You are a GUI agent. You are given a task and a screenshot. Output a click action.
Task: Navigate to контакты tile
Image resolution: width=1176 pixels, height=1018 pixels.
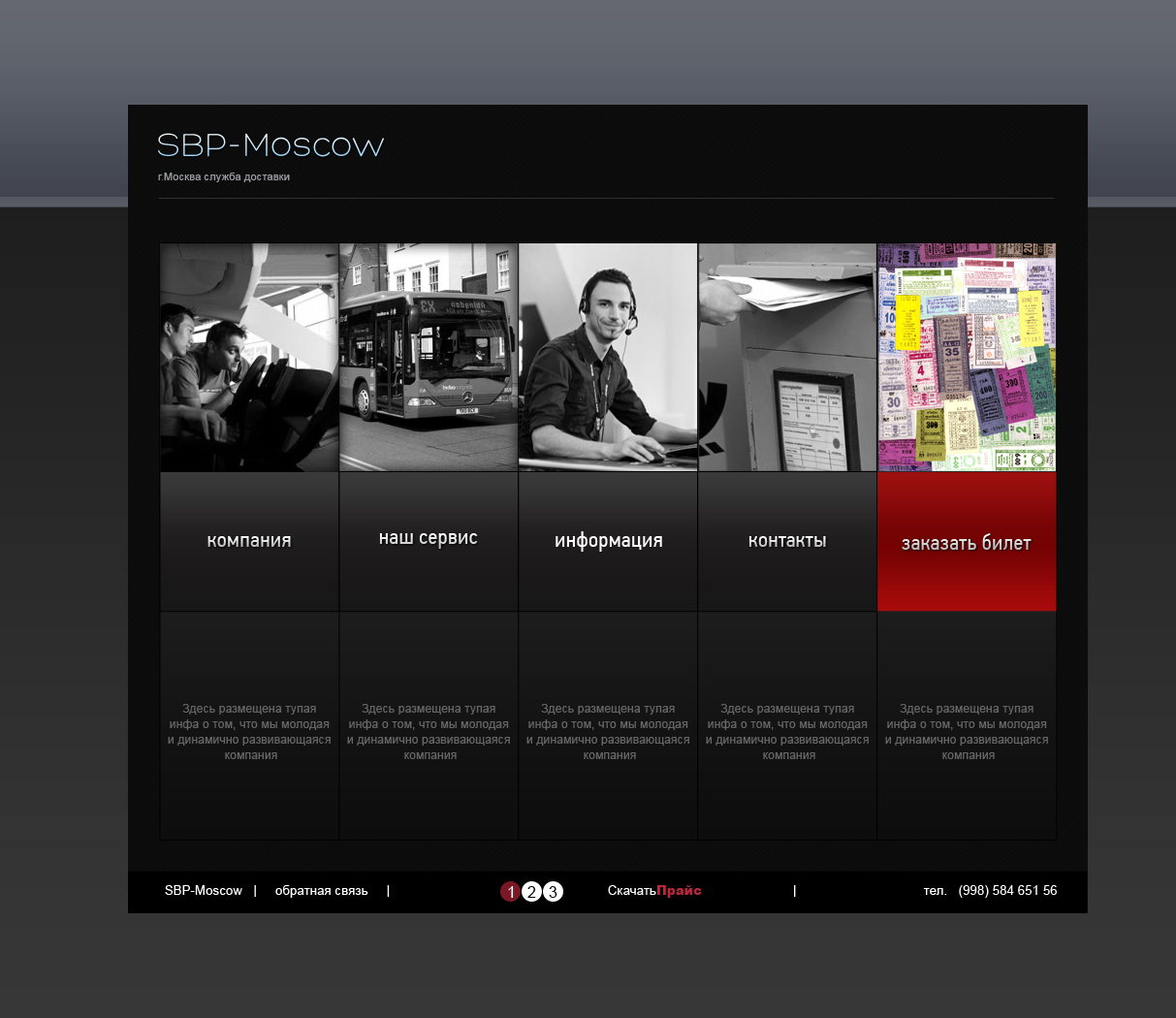(787, 541)
